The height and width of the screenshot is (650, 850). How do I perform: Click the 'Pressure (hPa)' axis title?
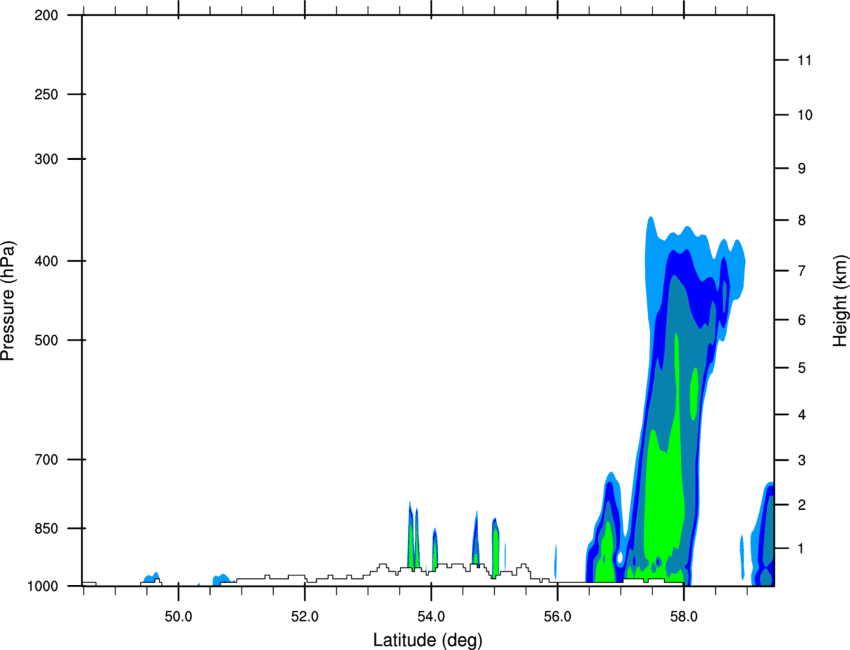point(8,301)
